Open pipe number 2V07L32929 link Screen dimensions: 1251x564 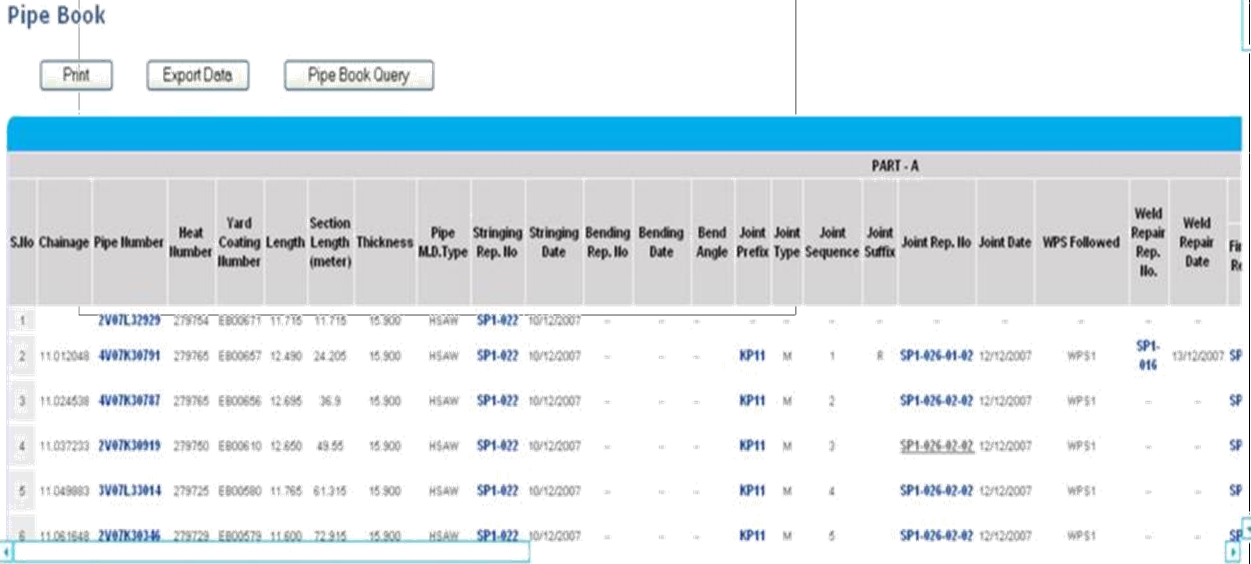[129, 320]
